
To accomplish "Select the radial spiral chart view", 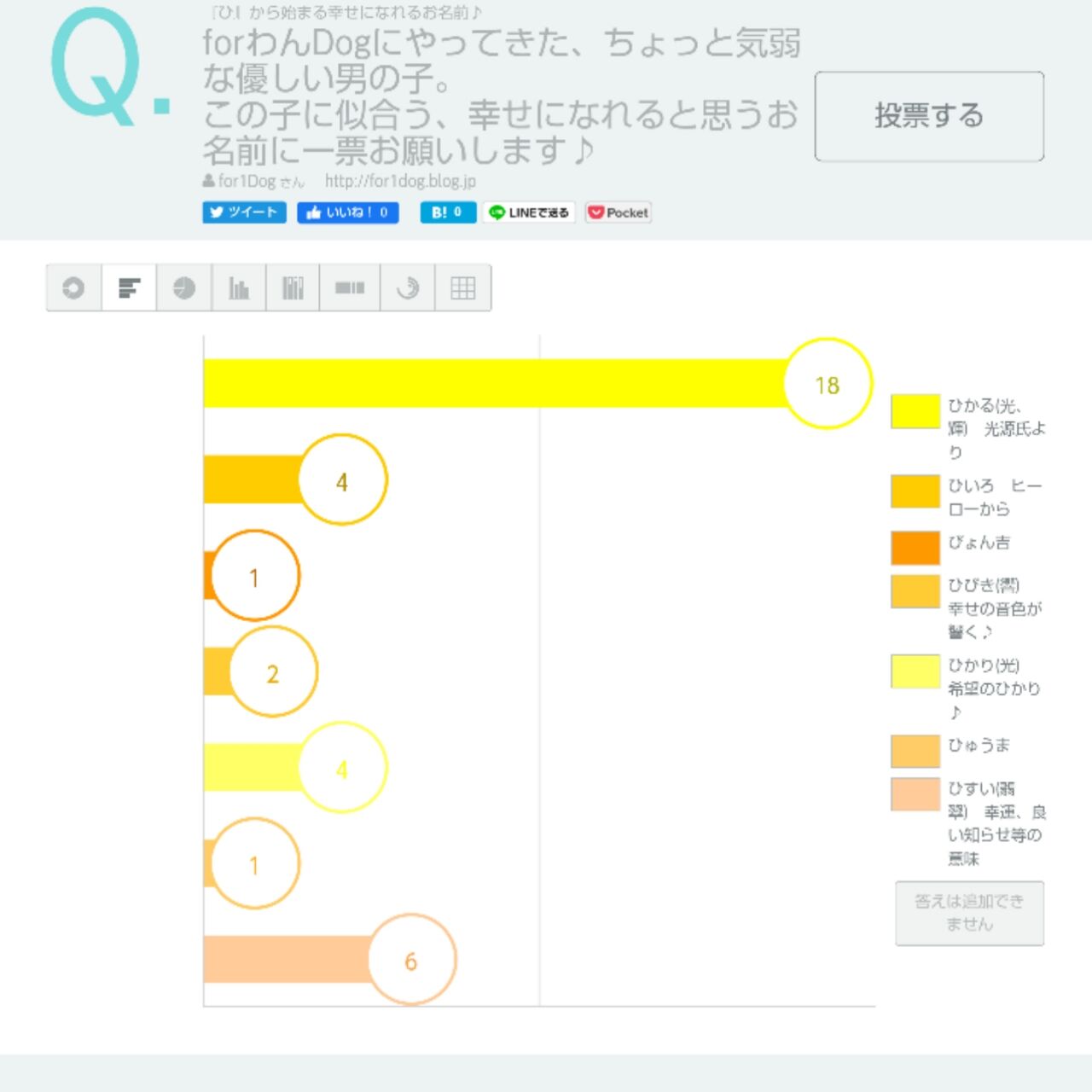I will [408, 288].
